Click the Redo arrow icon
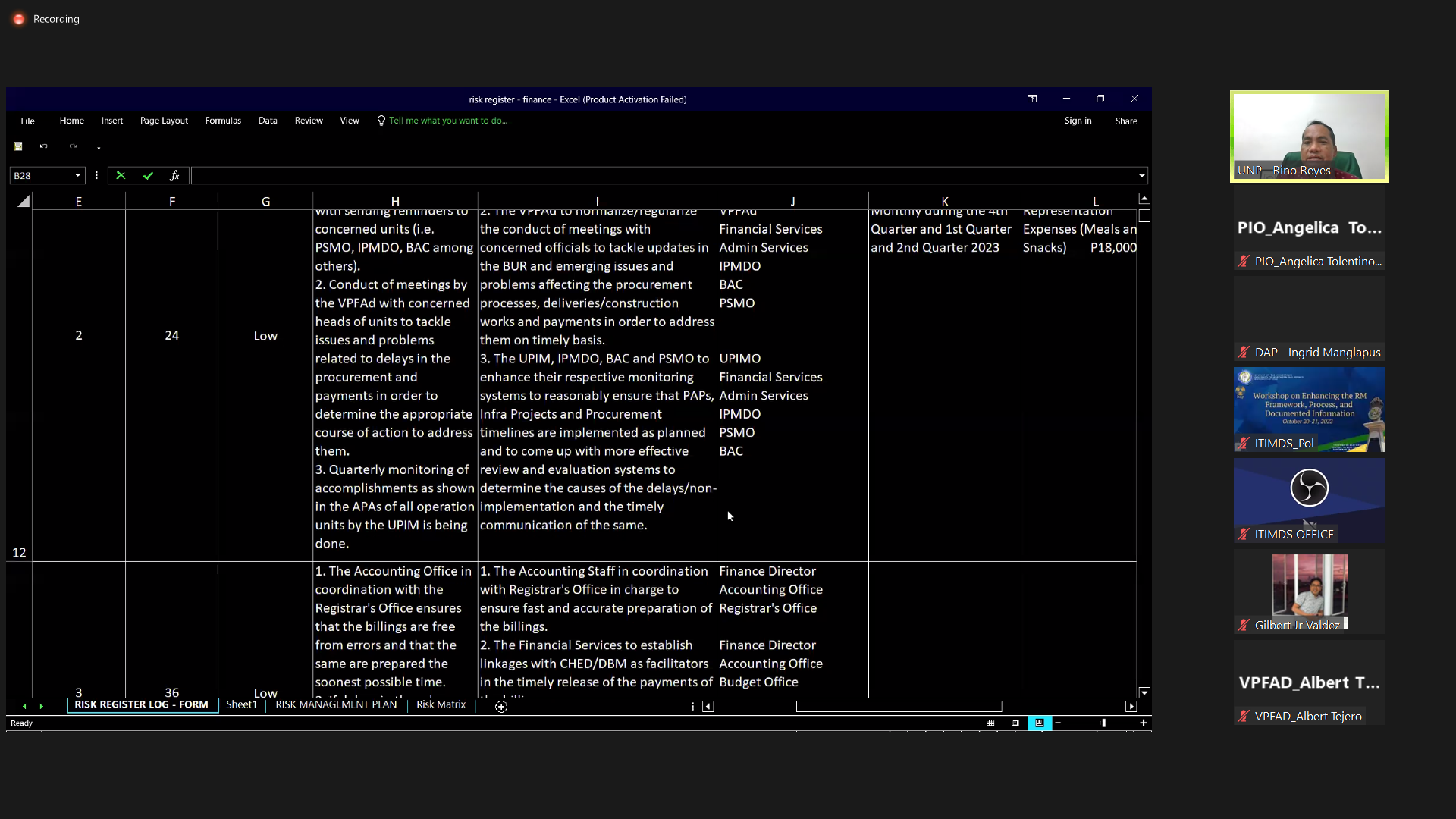The image size is (1456, 819). (73, 146)
